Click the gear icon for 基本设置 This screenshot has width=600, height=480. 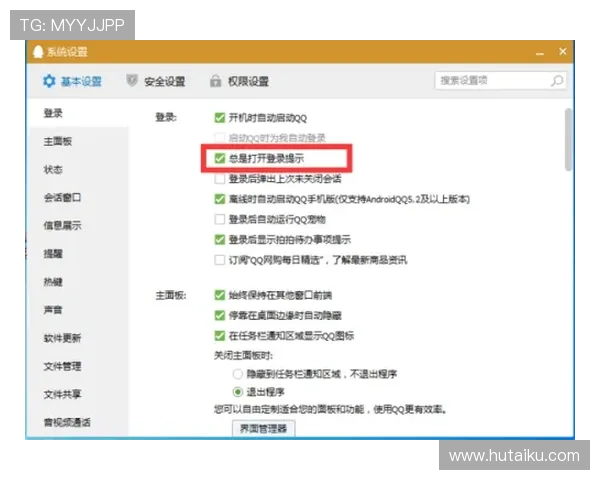click(x=49, y=81)
